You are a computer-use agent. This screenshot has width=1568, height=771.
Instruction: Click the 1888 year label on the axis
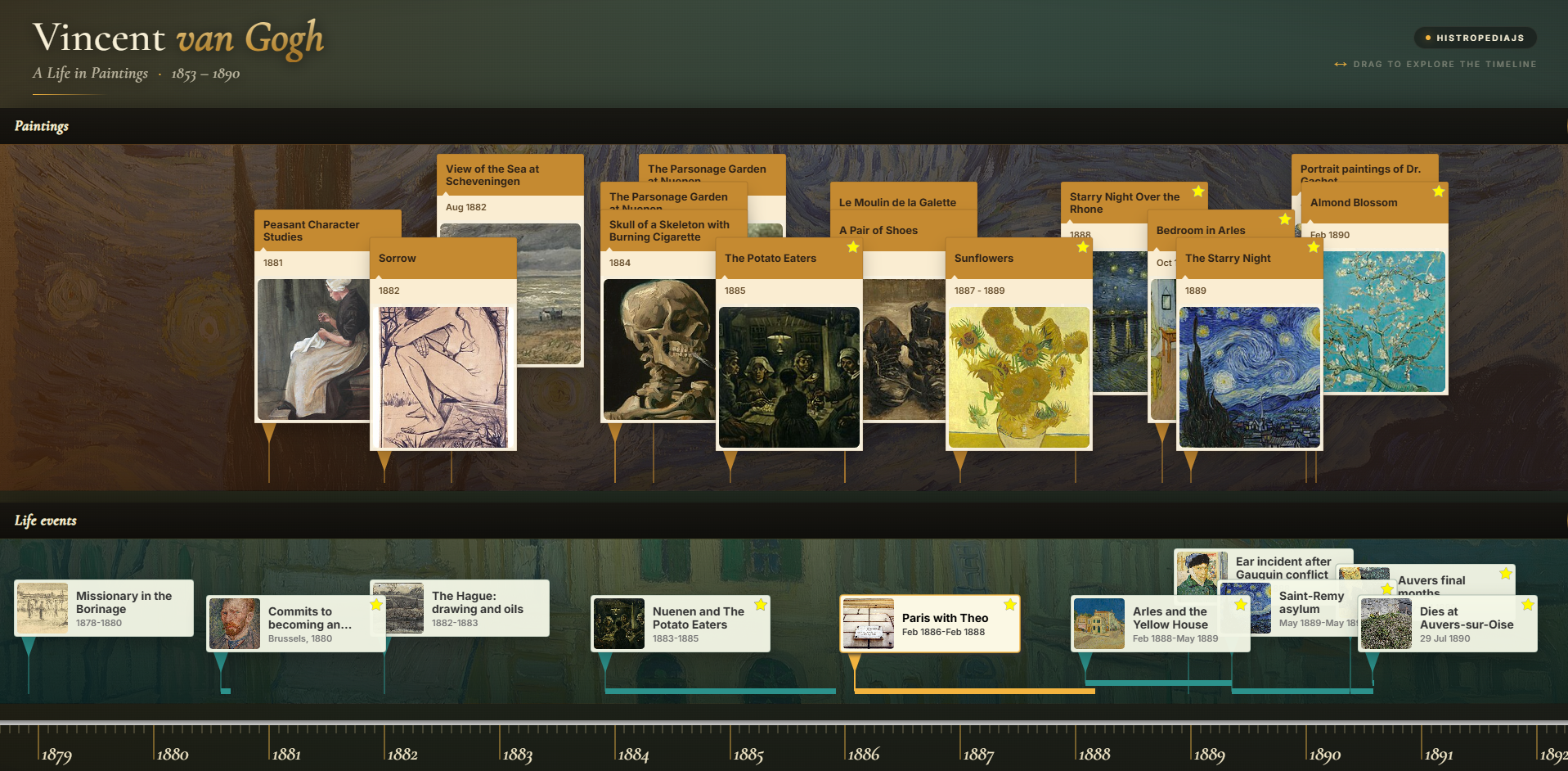pyautogui.click(x=1094, y=755)
